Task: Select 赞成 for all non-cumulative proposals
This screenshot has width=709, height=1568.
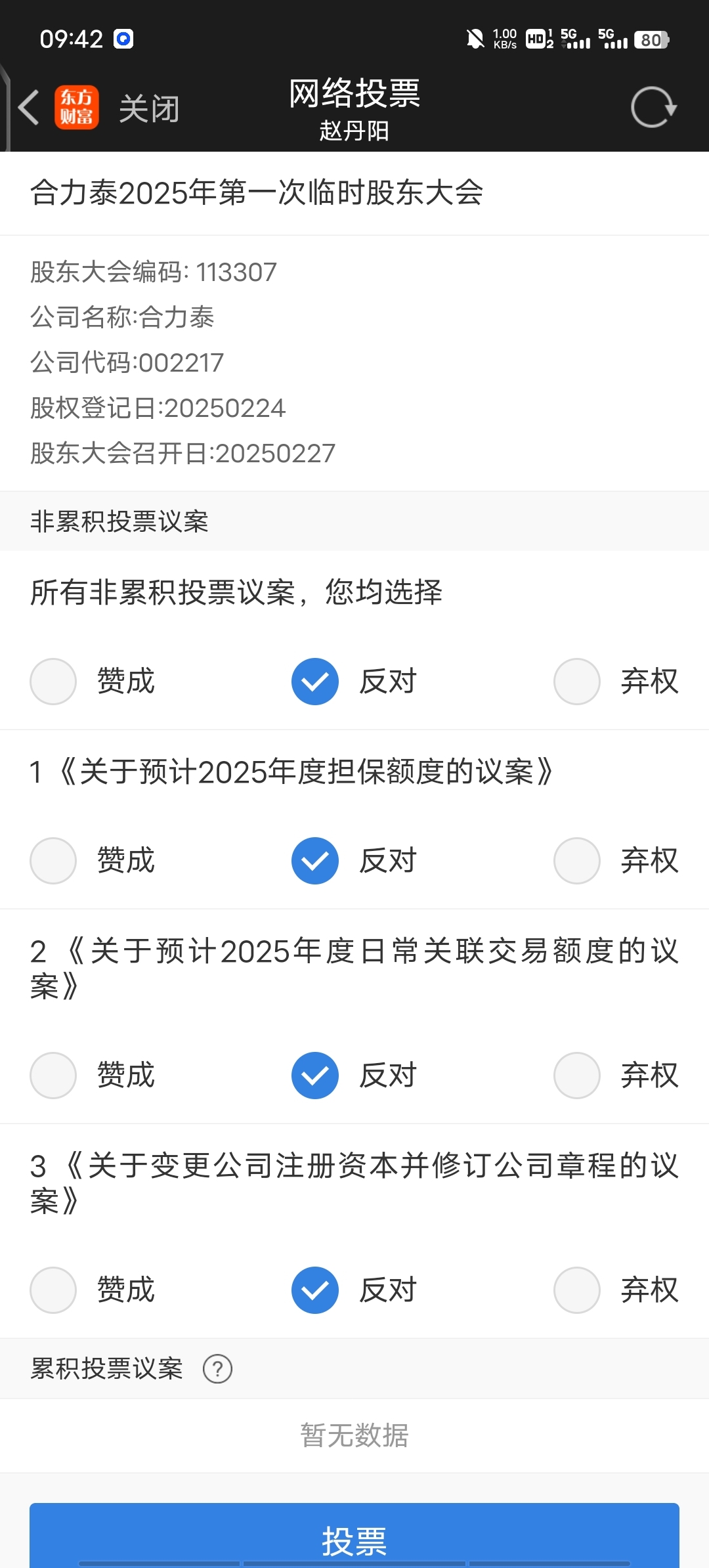Action: pyautogui.click(x=53, y=682)
